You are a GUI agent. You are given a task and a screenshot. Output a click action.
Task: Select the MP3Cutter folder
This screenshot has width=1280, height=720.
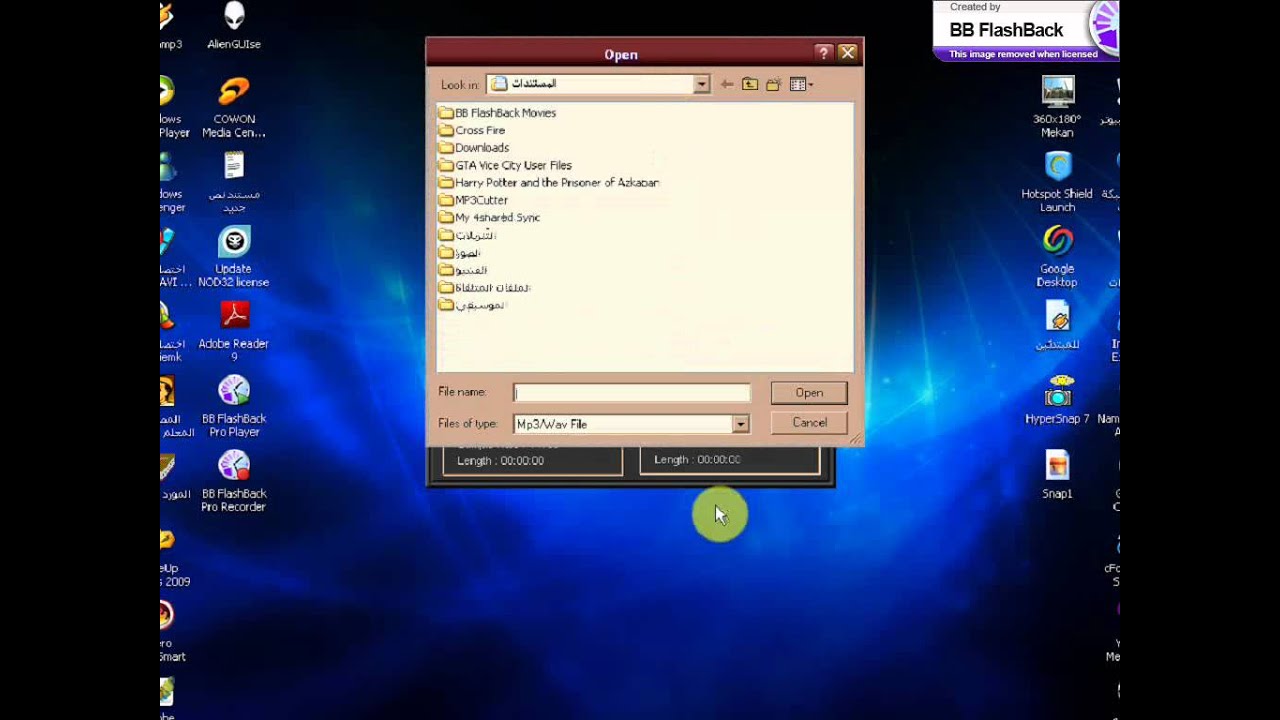tap(473, 200)
